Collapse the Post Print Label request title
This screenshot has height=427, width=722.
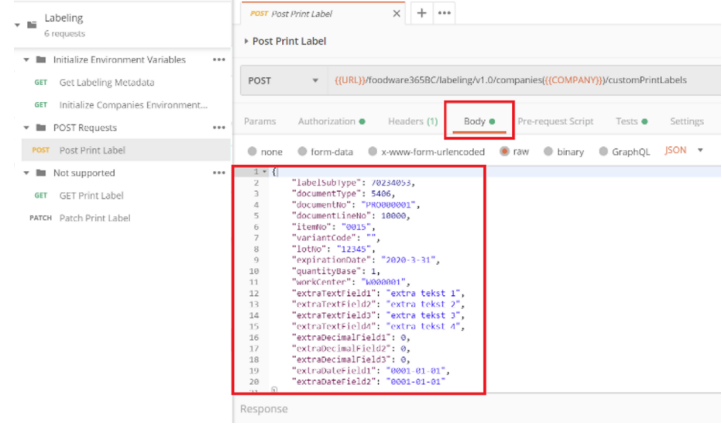(246, 42)
